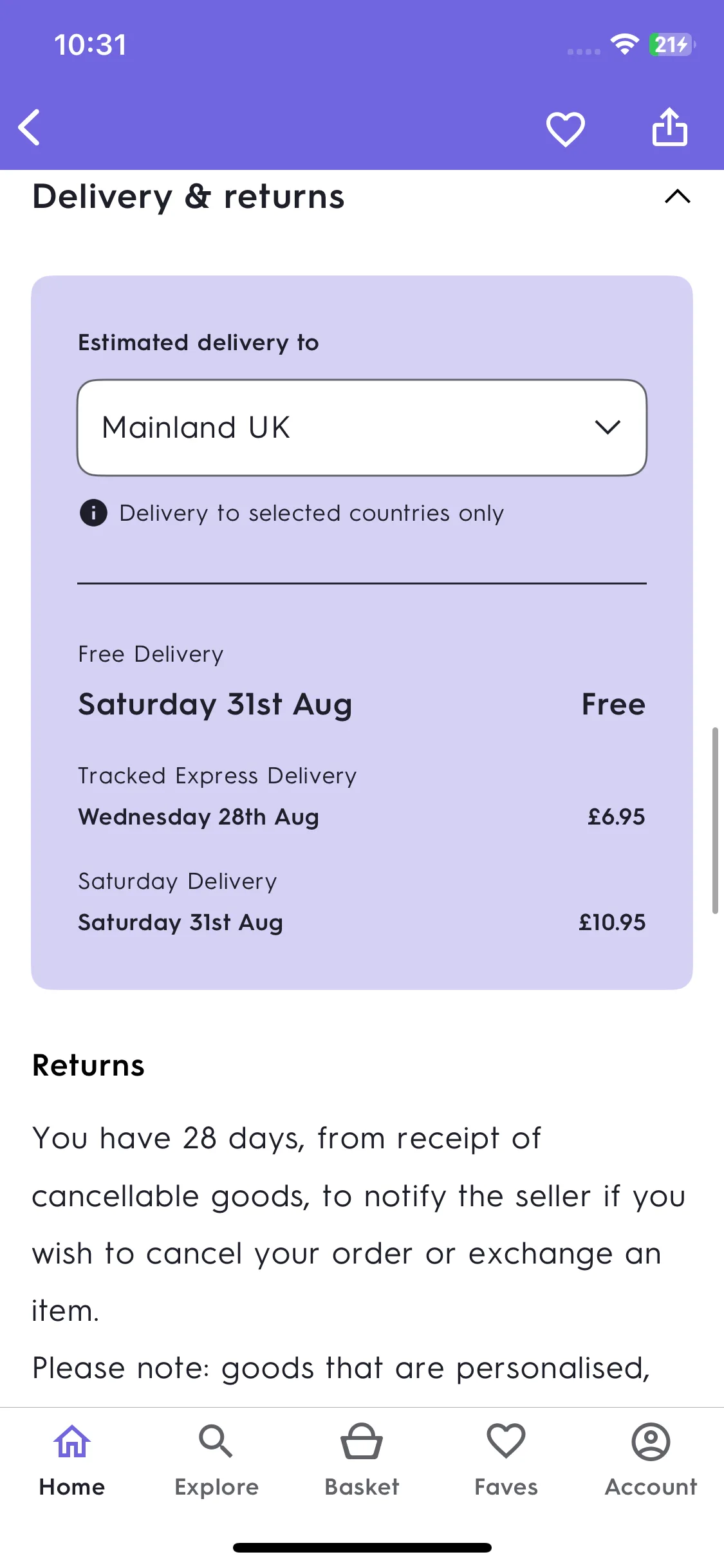
Task: Open the Explore search icon
Action: pyautogui.click(x=216, y=1441)
